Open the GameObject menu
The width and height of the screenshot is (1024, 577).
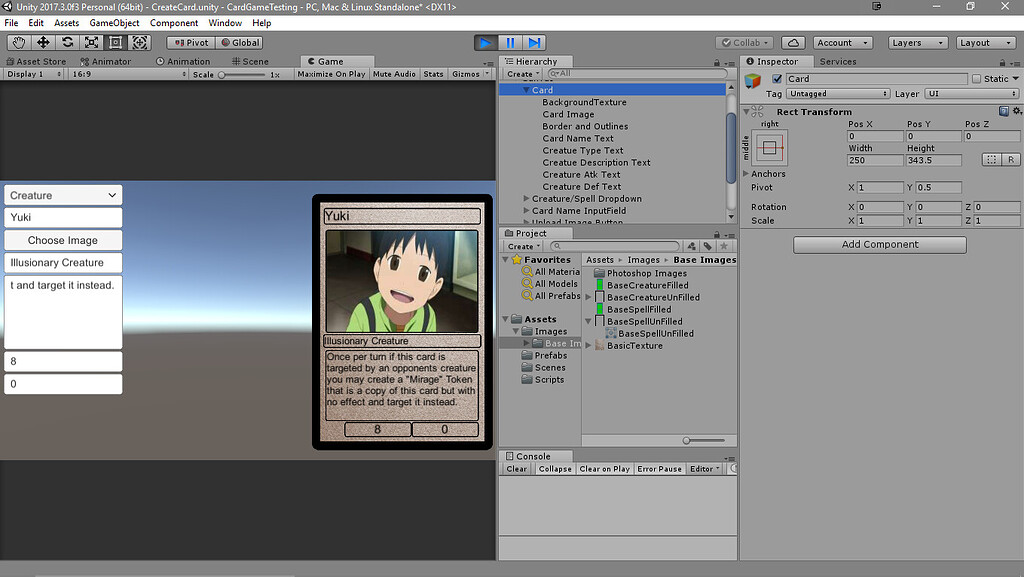tap(115, 22)
